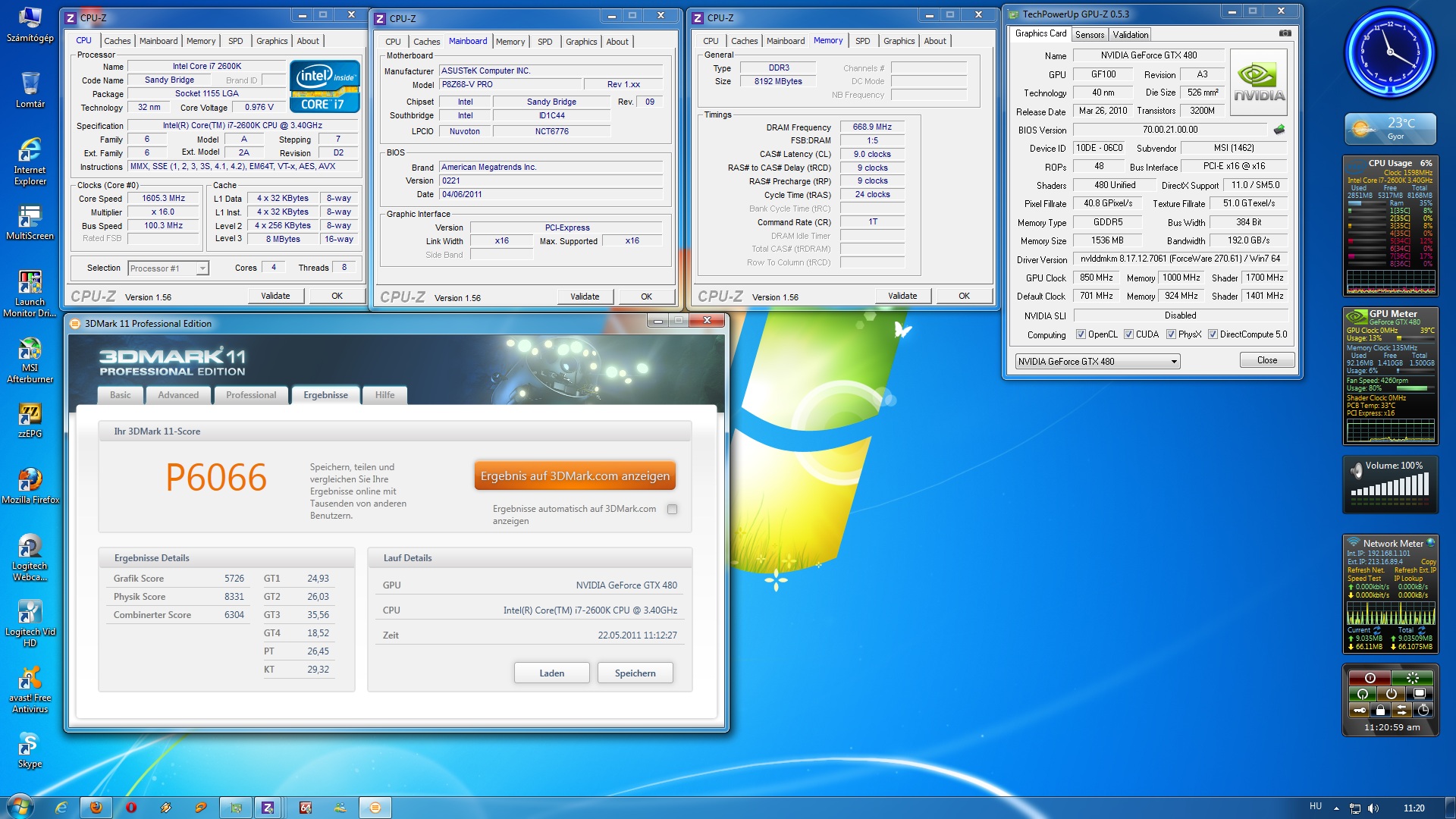1456x819 pixels.
Task: Click CPU-Z icon in taskbar
Action: [x=268, y=808]
